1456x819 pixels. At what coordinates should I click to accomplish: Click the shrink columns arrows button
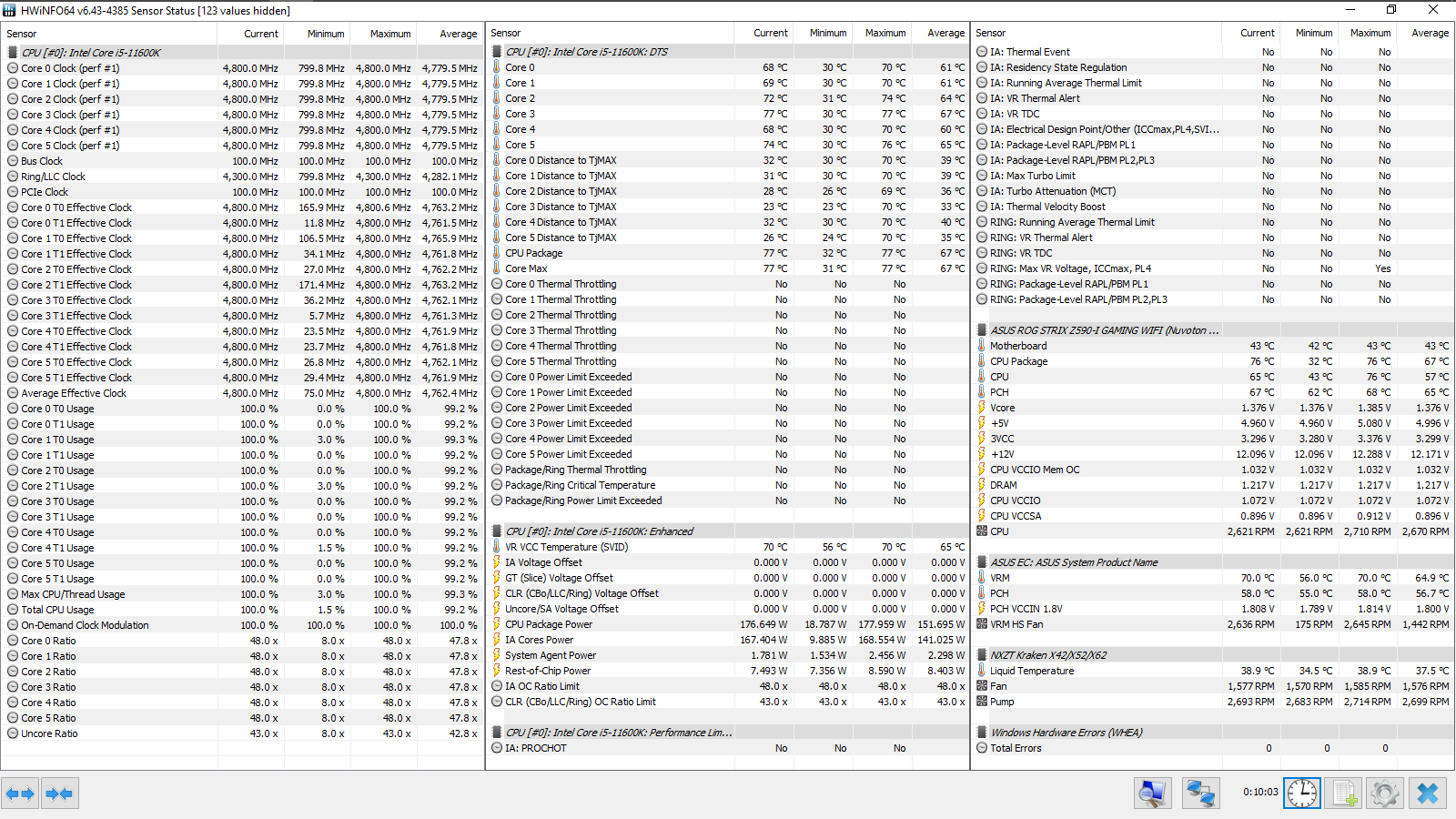pos(59,794)
